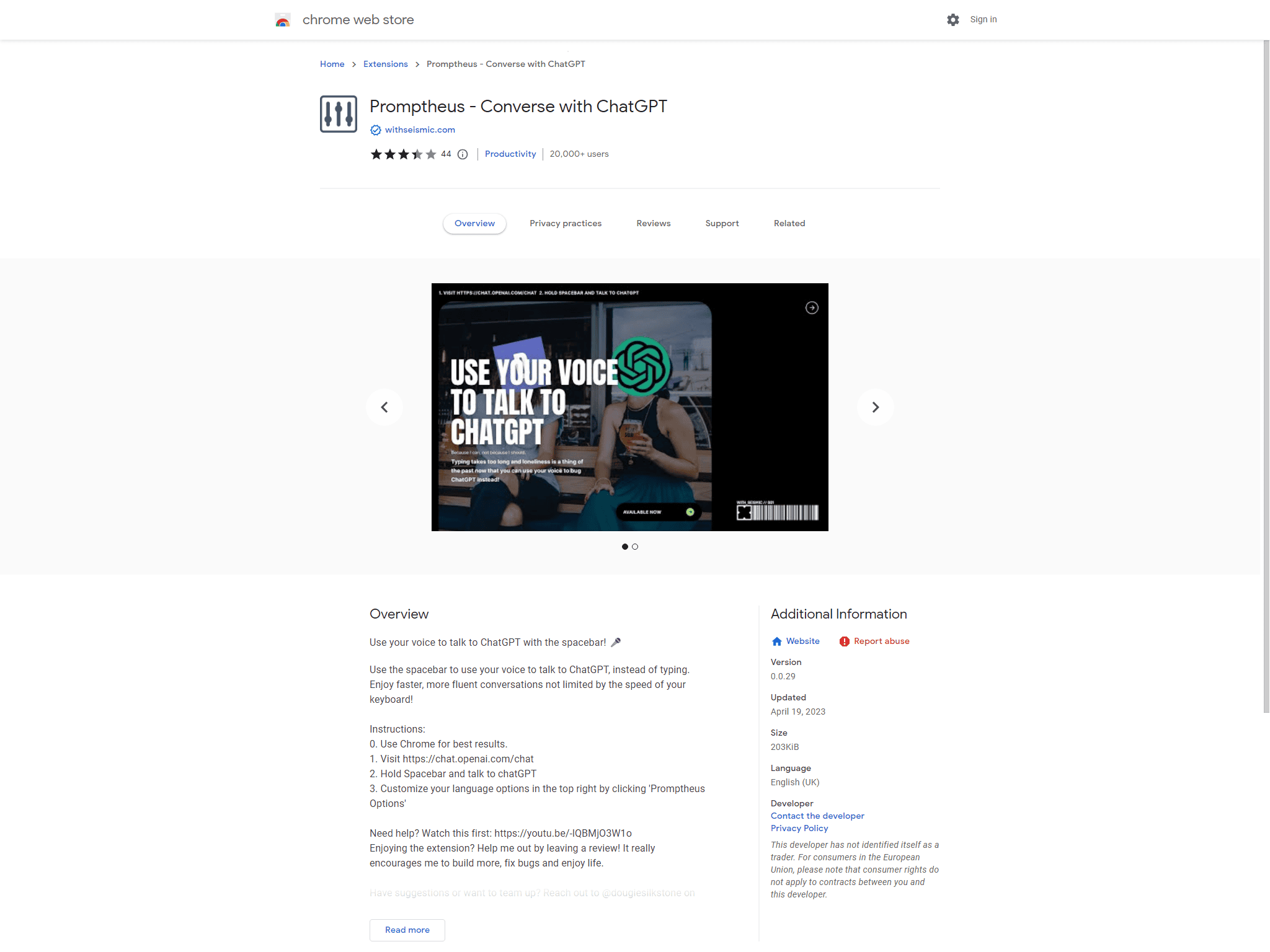Go to Extensions breadcrumb link
Screen dimensions: 1270x952
click(386, 64)
